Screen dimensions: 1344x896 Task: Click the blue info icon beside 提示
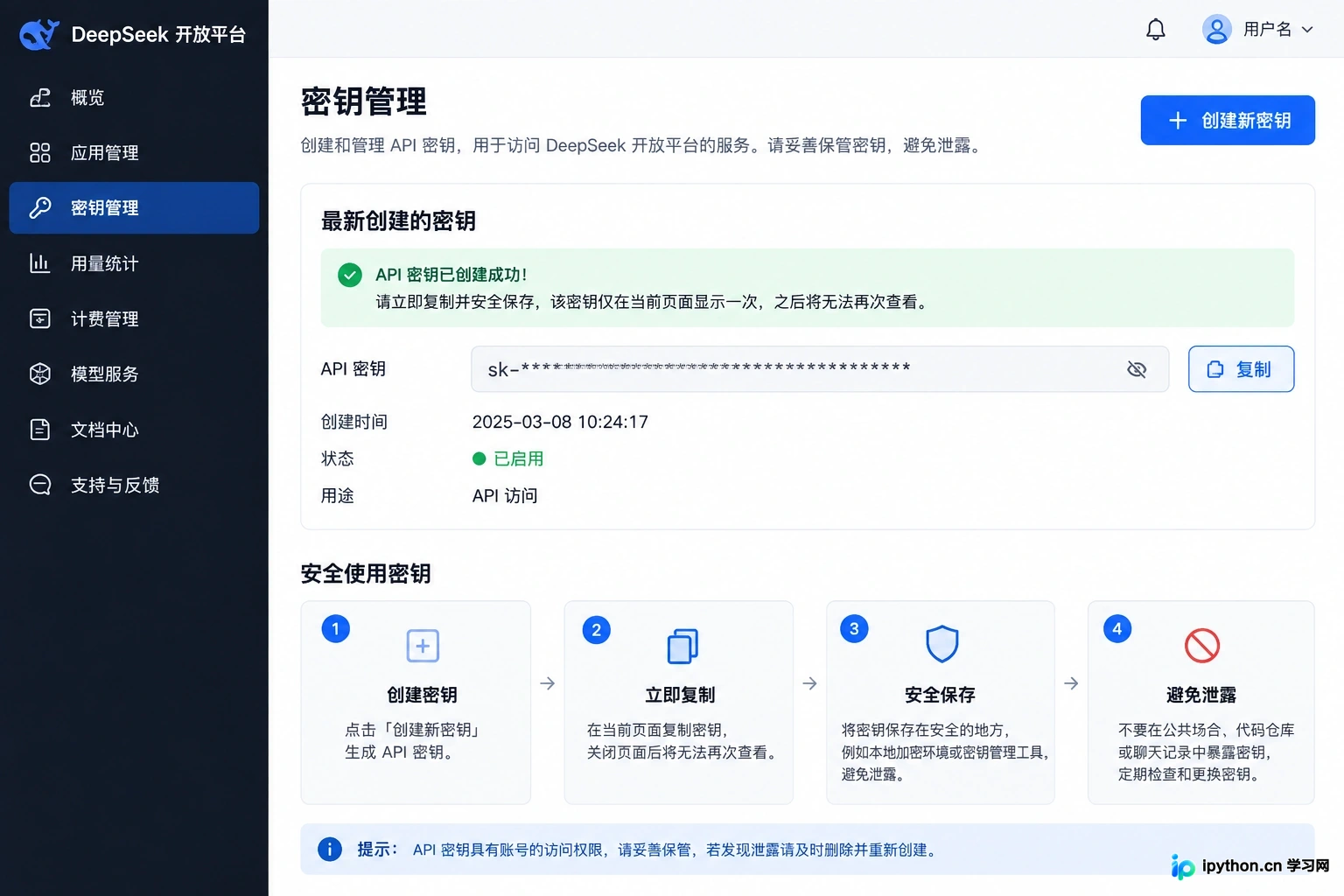[x=330, y=849]
